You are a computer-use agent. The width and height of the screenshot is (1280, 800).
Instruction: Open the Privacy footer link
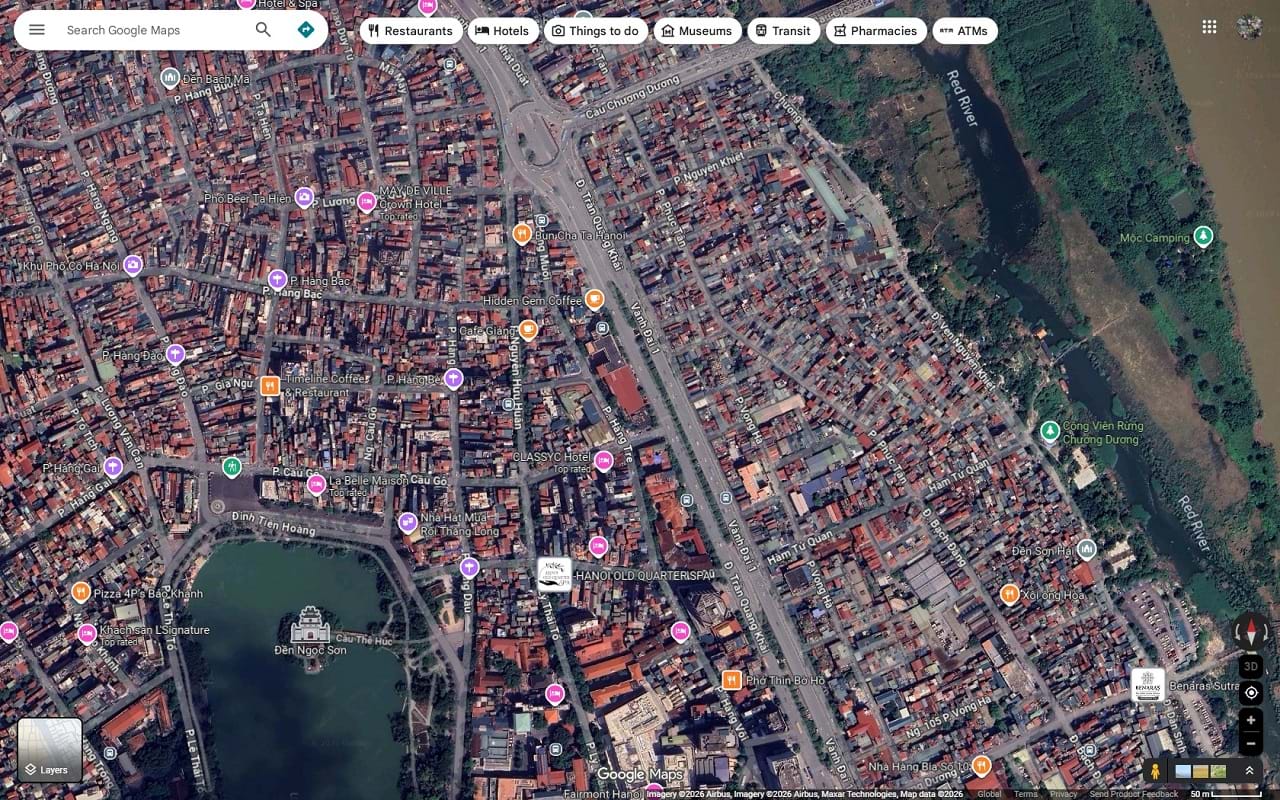point(1063,794)
